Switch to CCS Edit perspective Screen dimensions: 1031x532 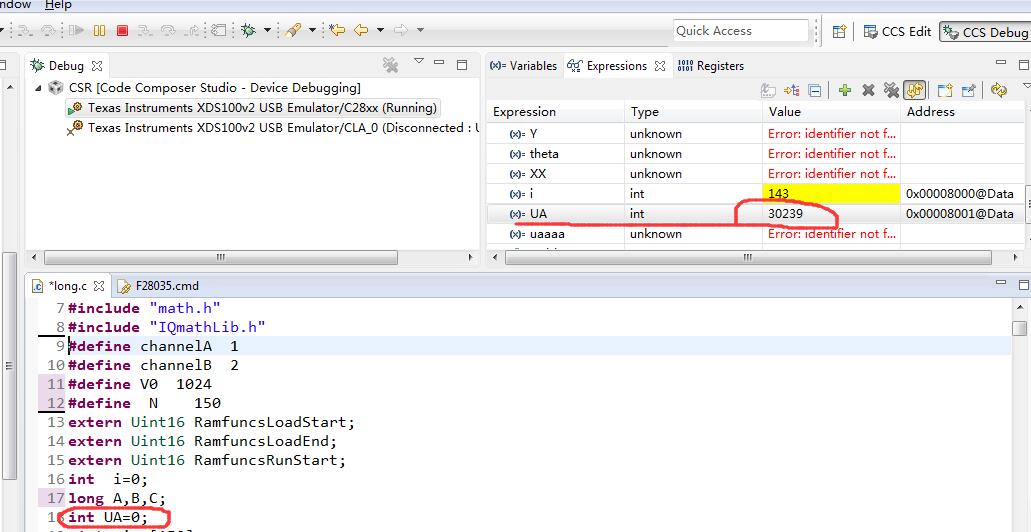[x=897, y=31]
